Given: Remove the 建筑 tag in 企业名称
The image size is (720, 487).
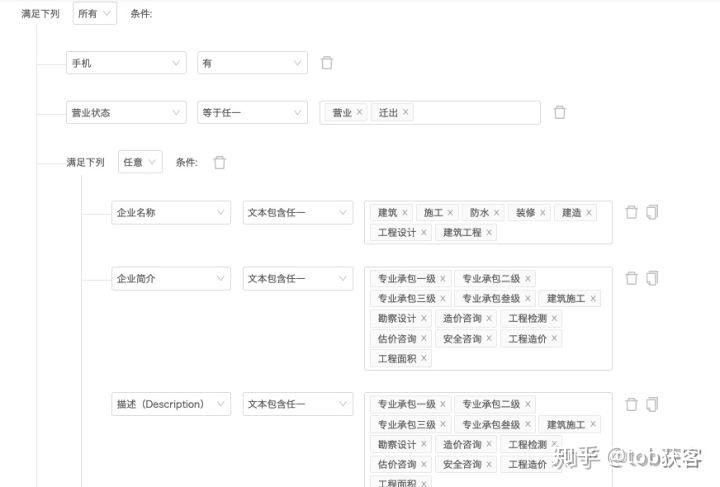Looking at the screenshot, I should pos(405,213).
